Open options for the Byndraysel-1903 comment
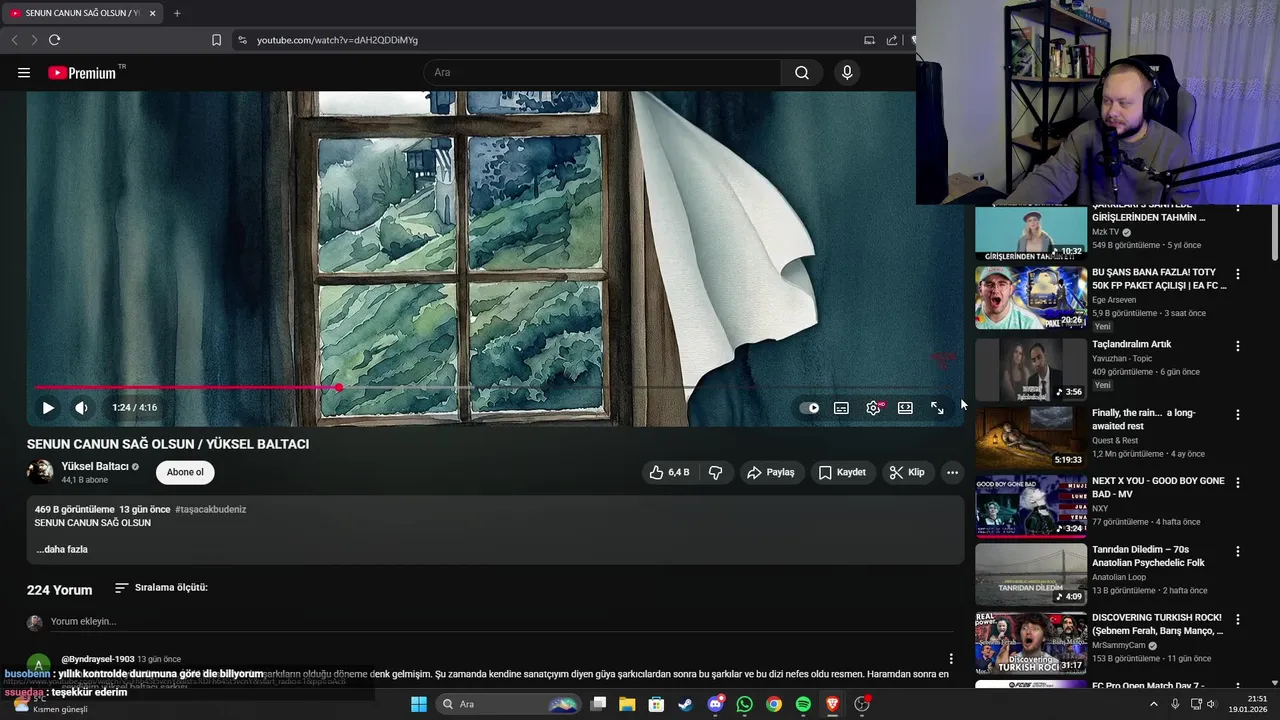 951,659
